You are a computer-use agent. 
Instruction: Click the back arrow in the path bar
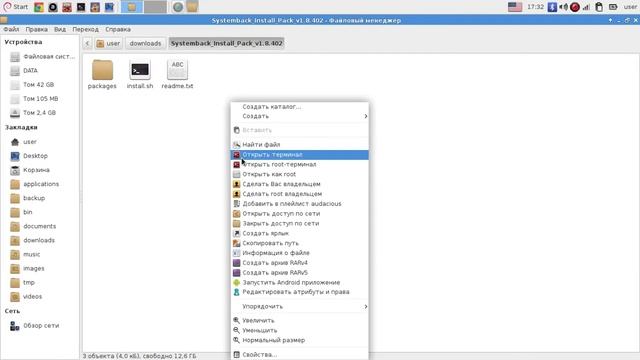[x=87, y=43]
